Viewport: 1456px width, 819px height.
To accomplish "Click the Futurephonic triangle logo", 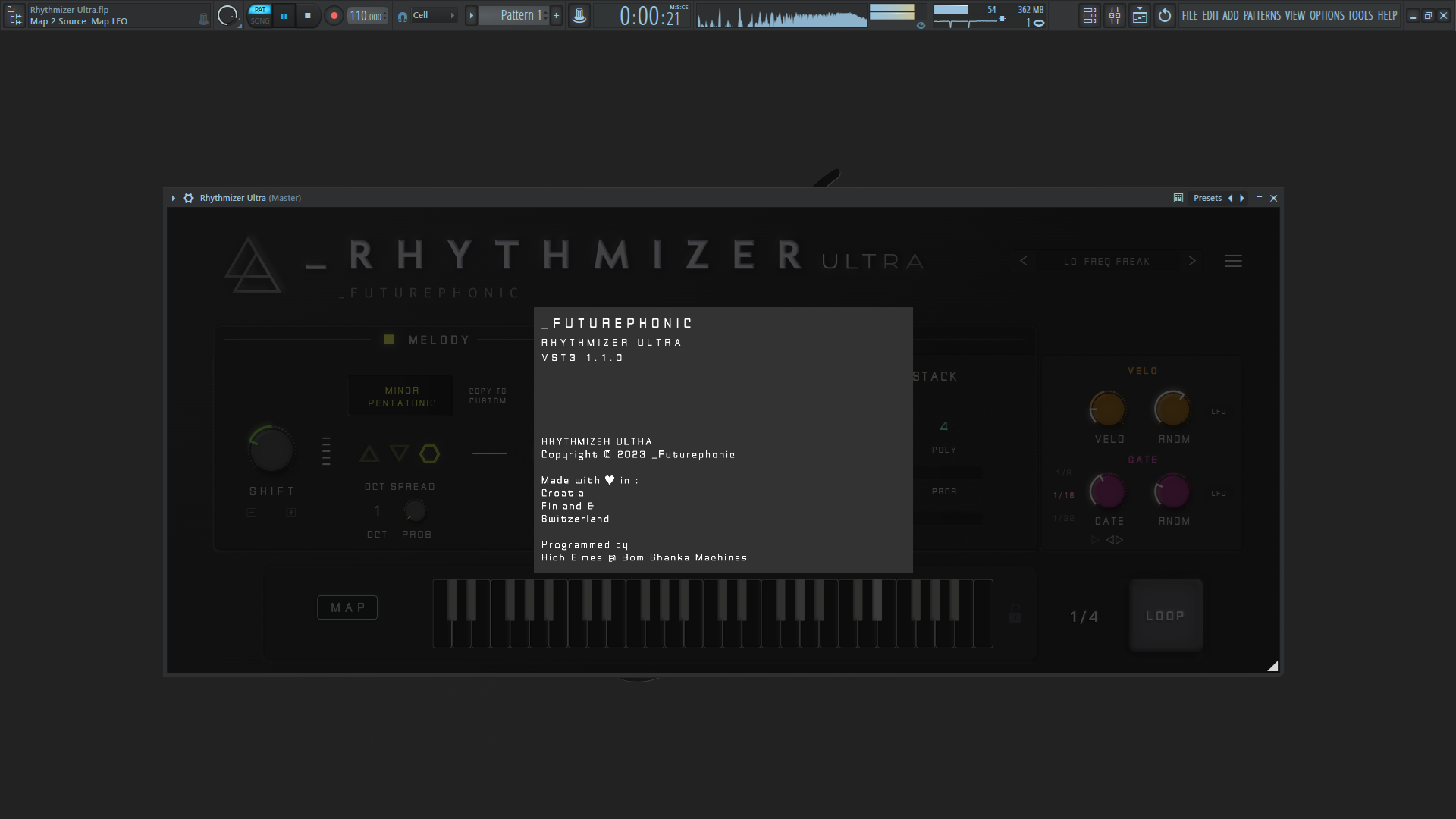I will pos(253,265).
